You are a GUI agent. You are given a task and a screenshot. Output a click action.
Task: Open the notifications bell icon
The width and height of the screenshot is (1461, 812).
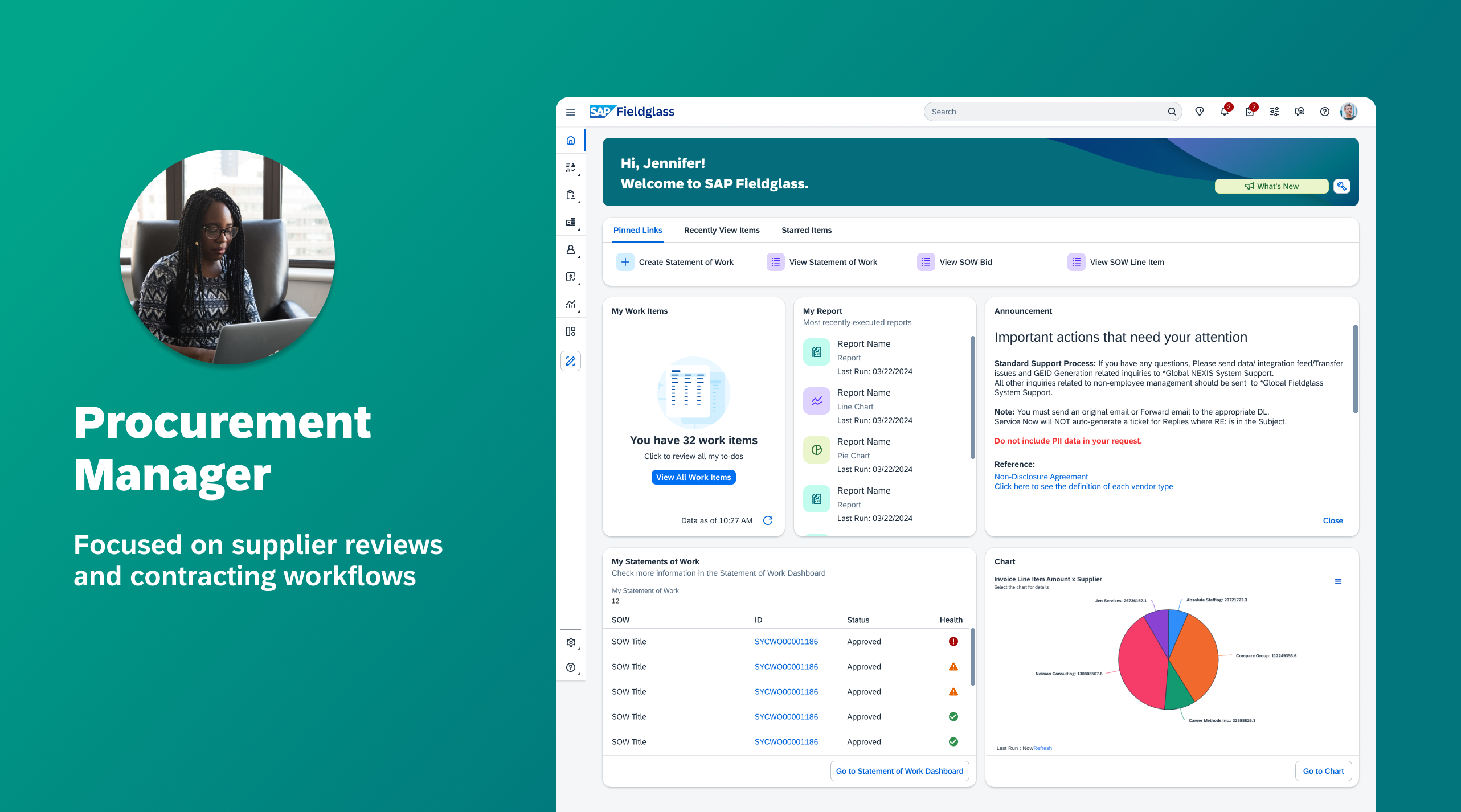(1224, 112)
